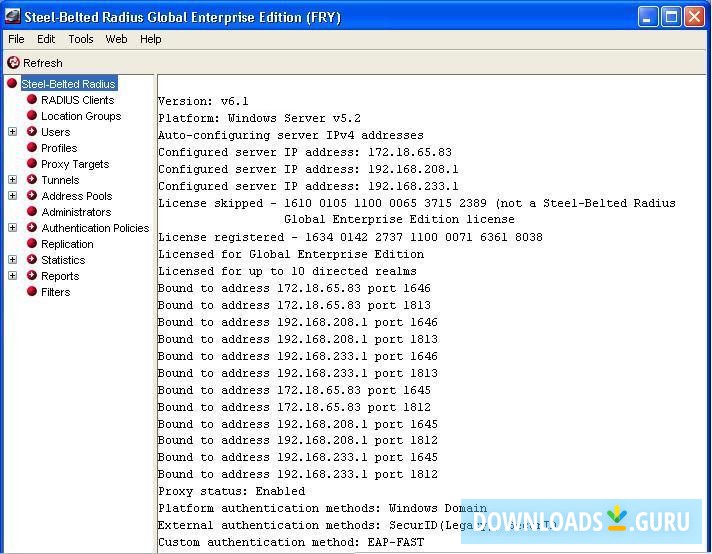Select Filters in the tree
This screenshot has width=712, height=554.
point(55,292)
